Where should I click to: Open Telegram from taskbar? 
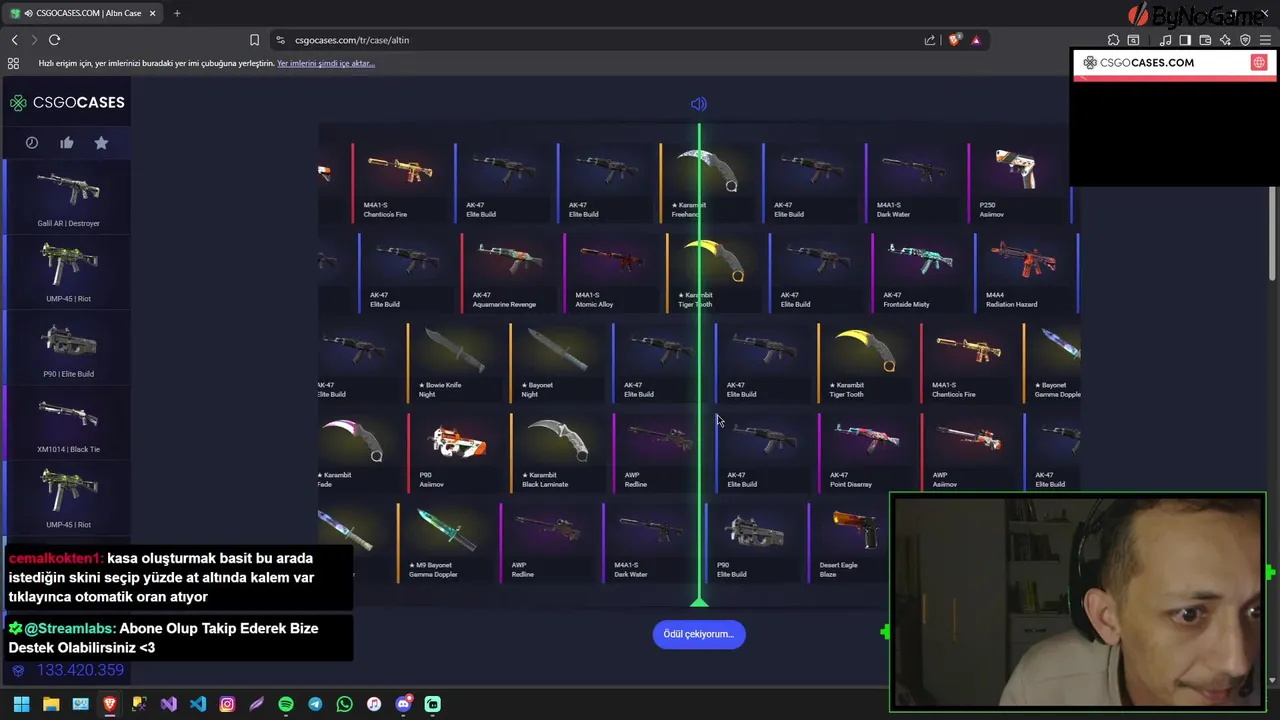pyautogui.click(x=315, y=704)
